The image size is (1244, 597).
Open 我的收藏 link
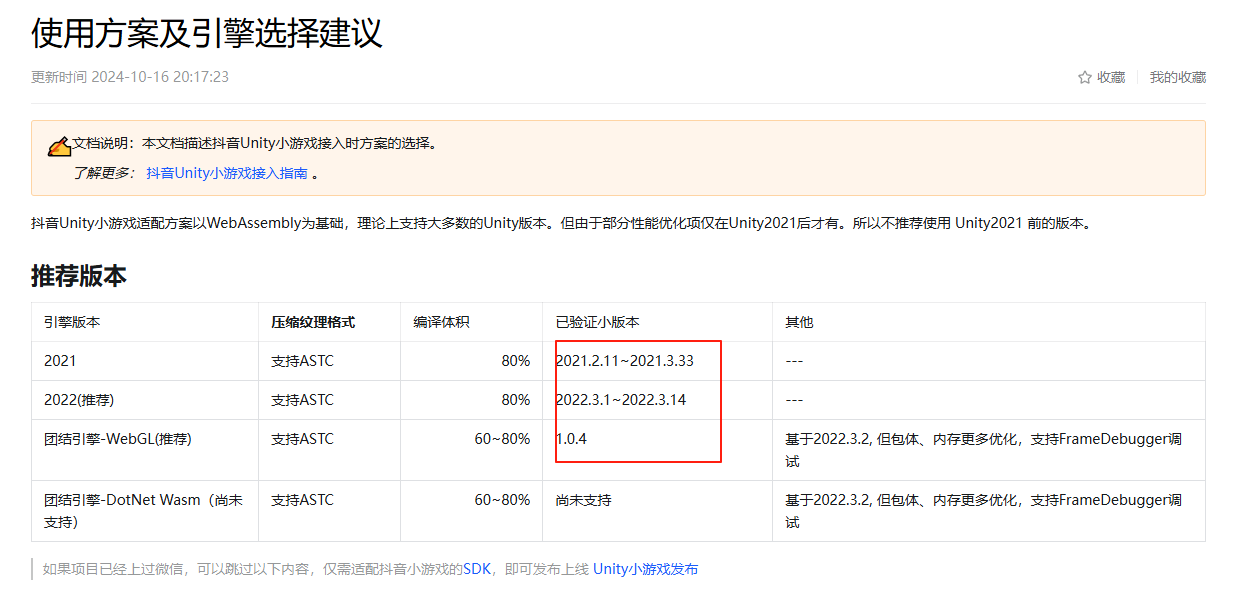click(x=1177, y=77)
